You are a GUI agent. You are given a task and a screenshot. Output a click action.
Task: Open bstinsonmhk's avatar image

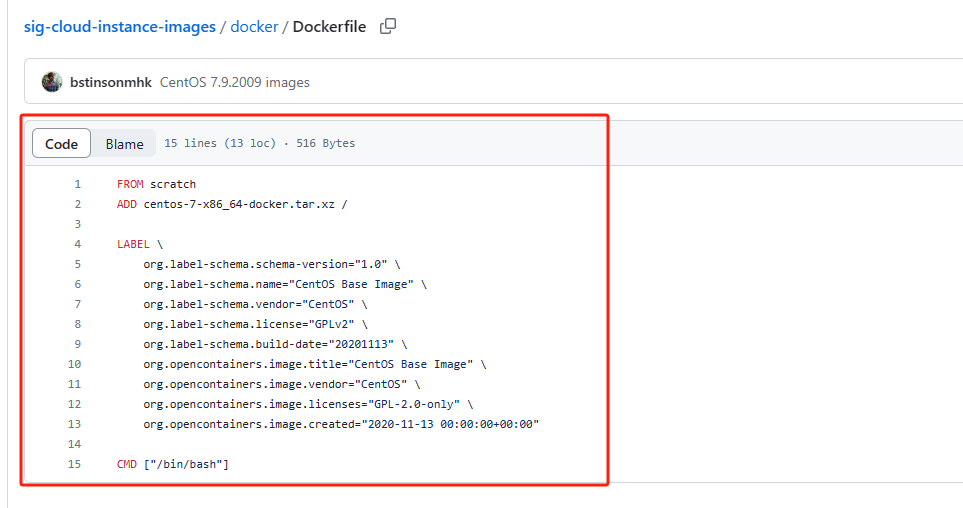point(52,82)
